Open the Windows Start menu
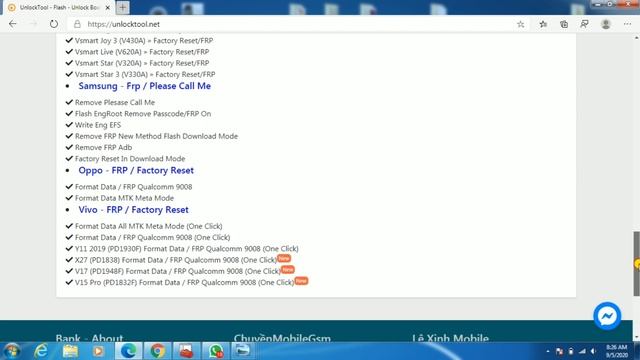Viewport: 640px width, 360px height. coord(12,351)
